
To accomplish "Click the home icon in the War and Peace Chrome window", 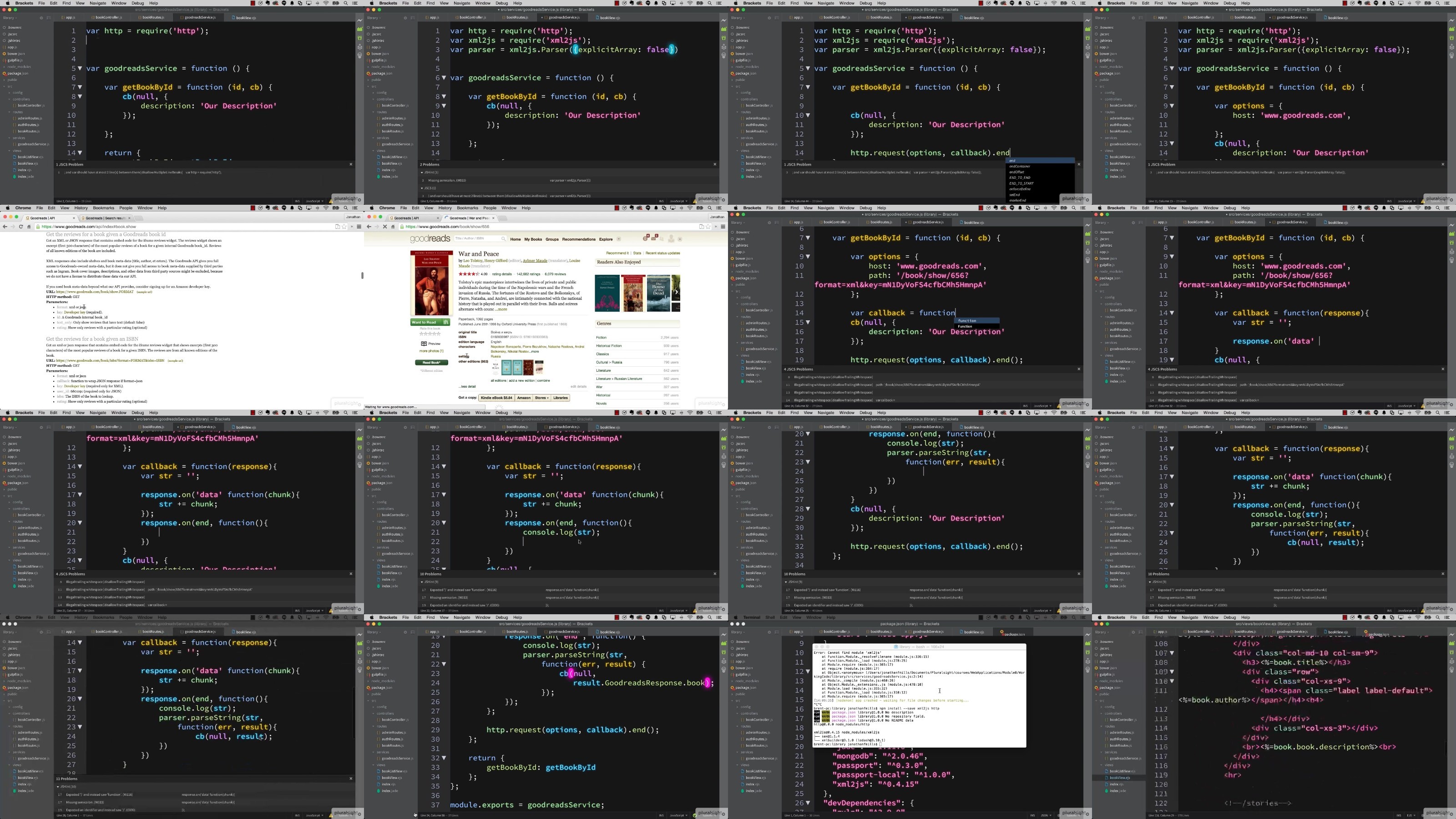I will point(393,227).
